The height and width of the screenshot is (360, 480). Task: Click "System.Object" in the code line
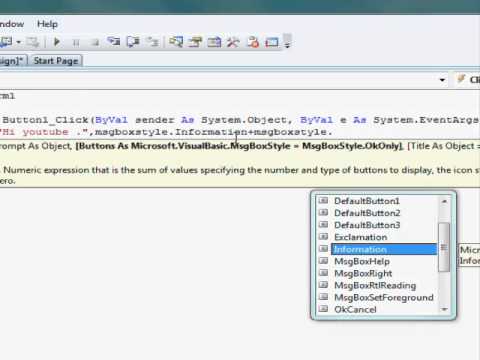[244, 120]
